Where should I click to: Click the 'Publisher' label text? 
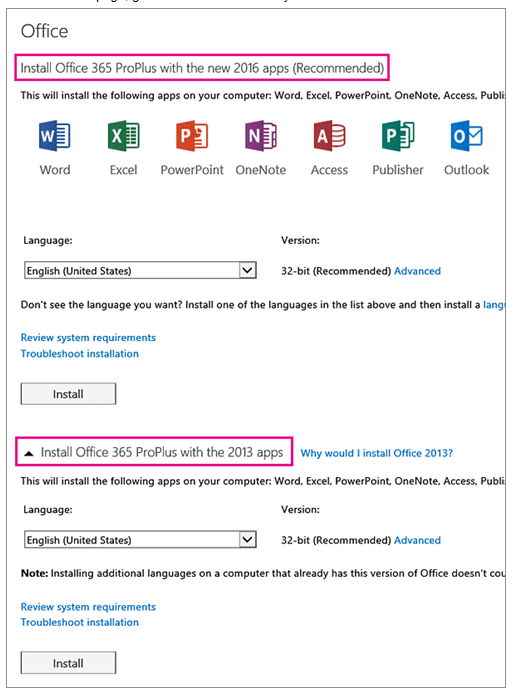[x=398, y=170]
